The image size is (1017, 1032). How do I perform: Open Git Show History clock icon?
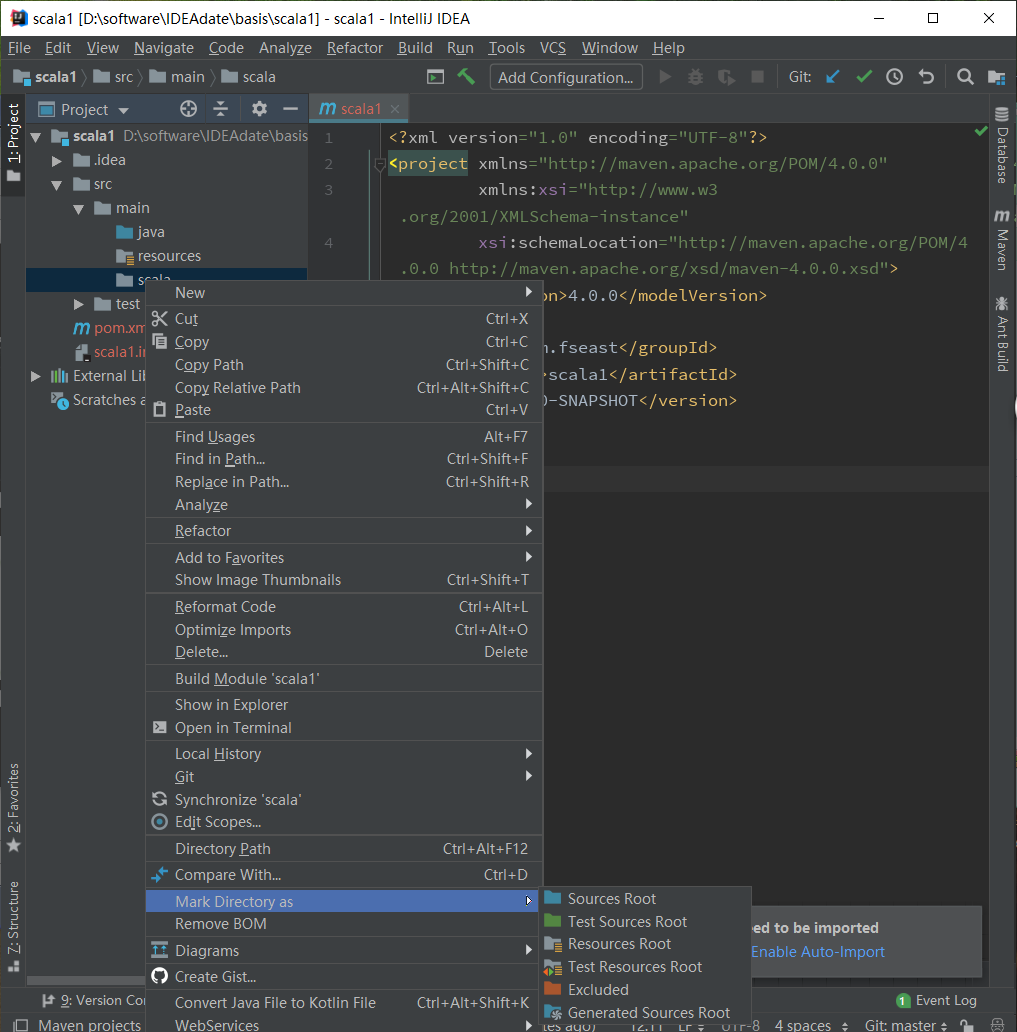tap(894, 77)
